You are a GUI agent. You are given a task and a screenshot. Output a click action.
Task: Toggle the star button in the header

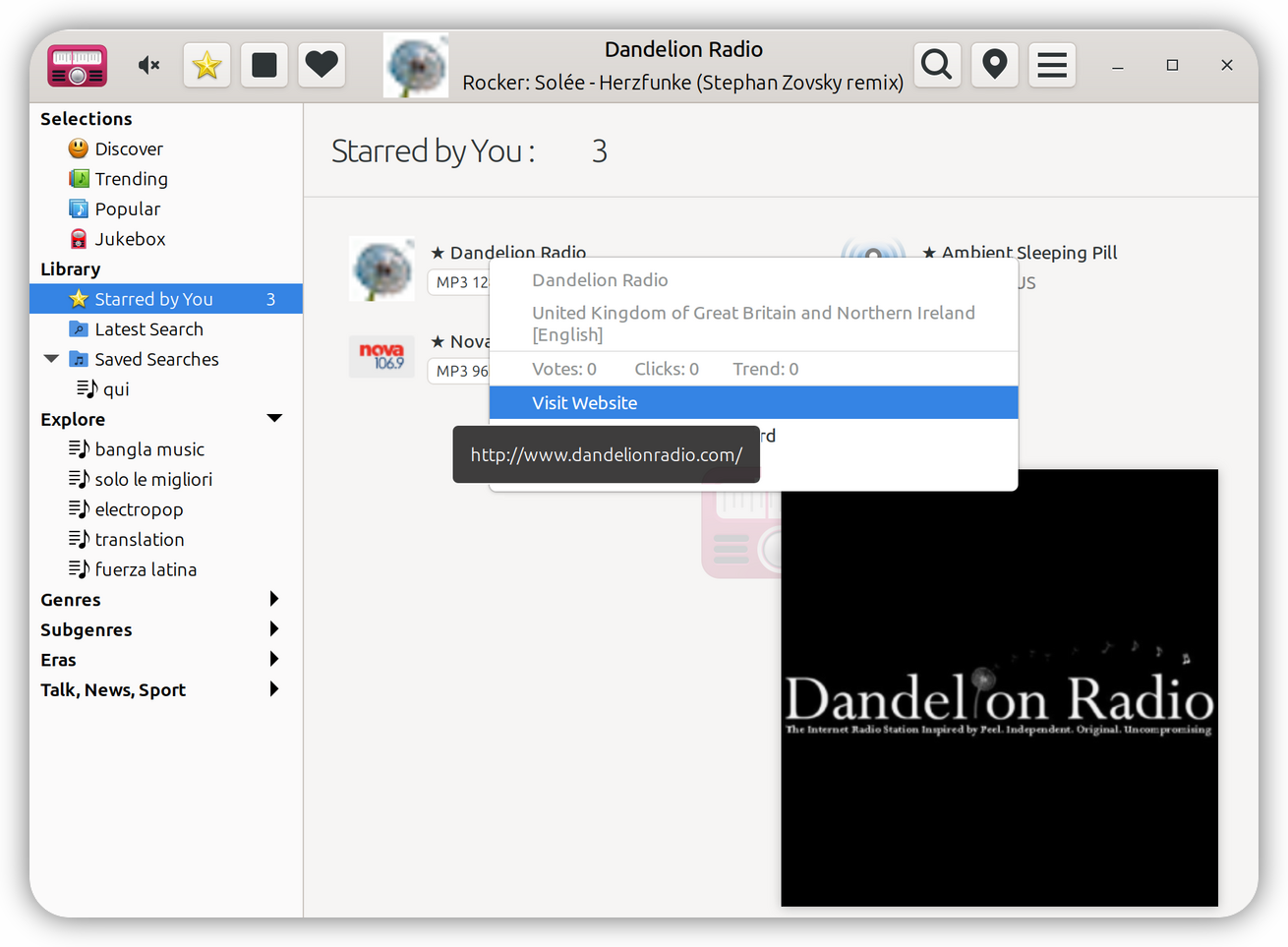[206, 66]
